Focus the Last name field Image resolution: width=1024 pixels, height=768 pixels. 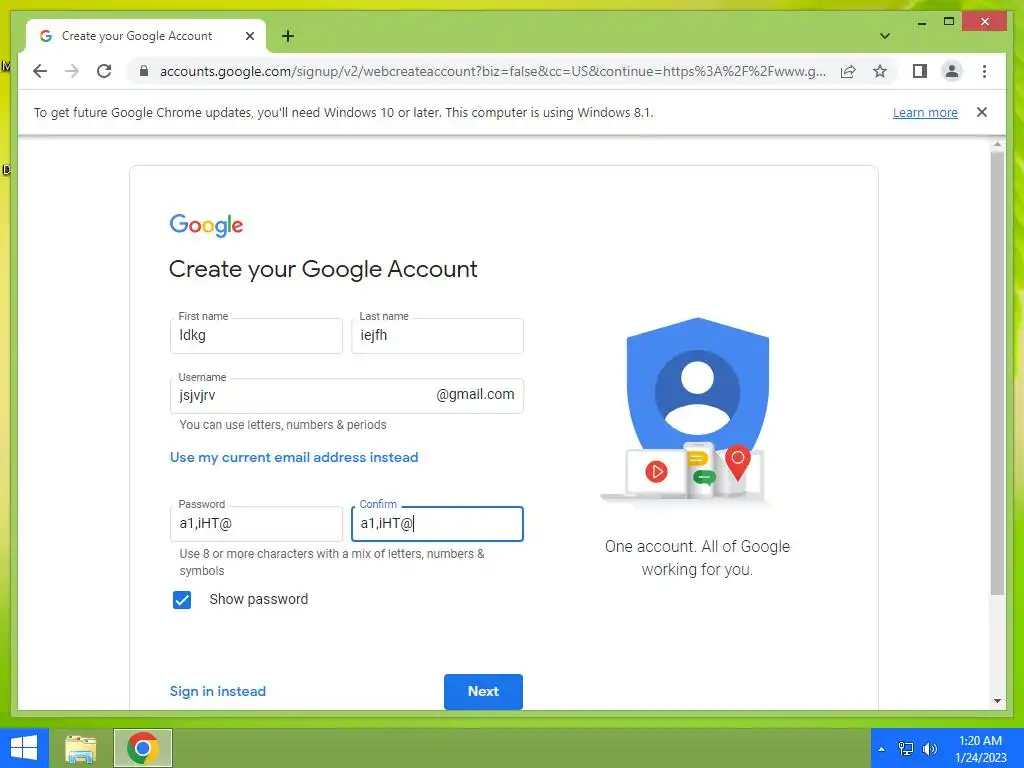click(437, 336)
